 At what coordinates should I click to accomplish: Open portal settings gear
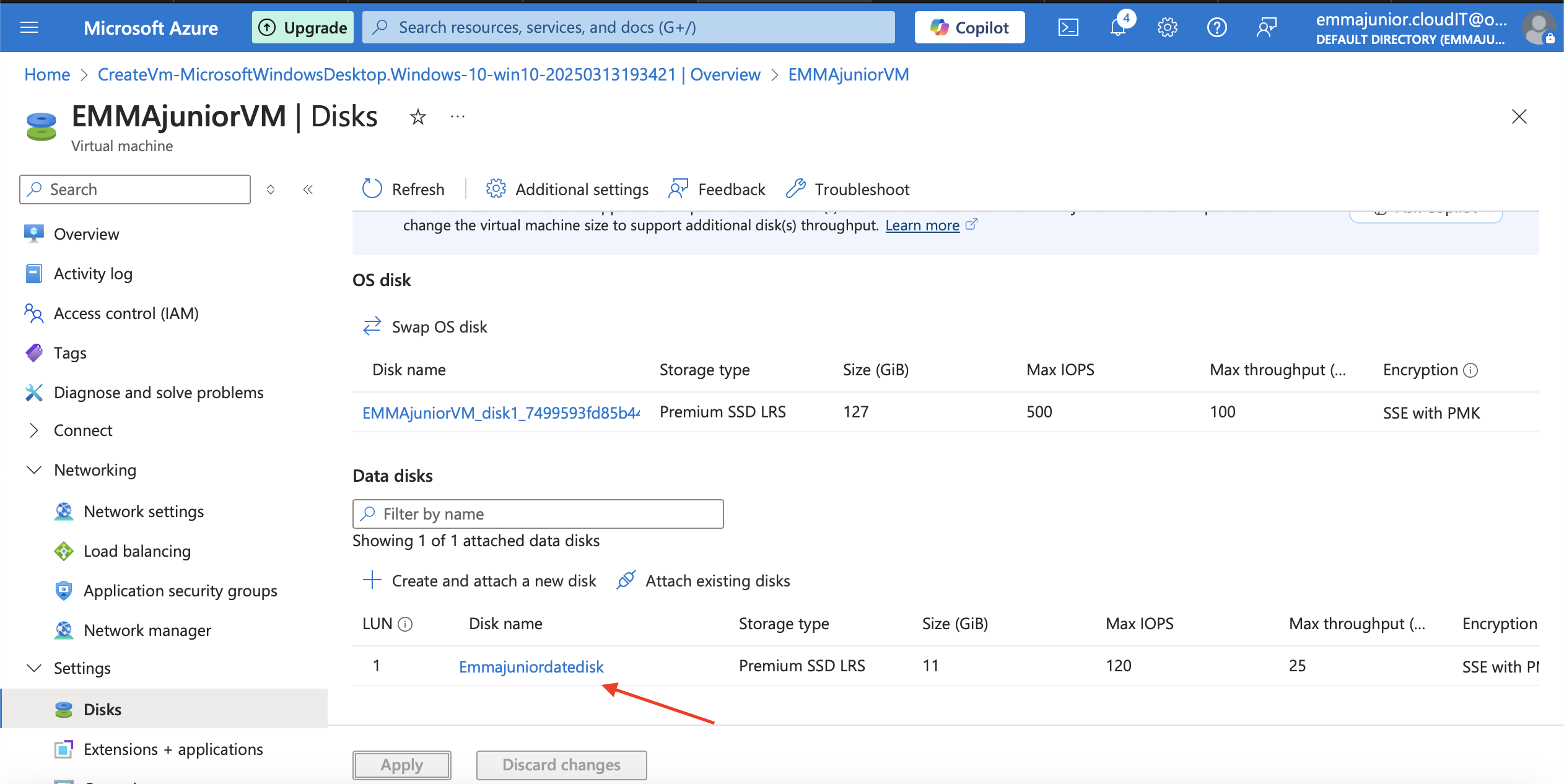[x=1168, y=27]
